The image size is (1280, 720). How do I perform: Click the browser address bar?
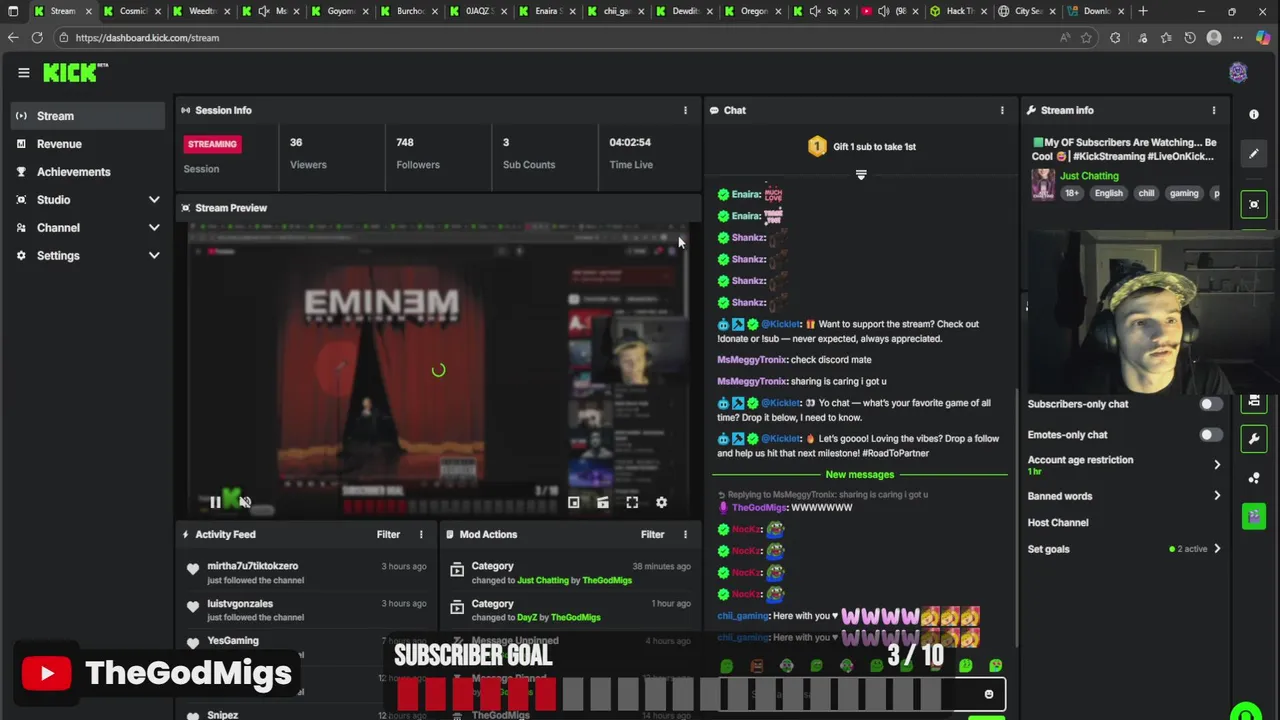click(560, 38)
